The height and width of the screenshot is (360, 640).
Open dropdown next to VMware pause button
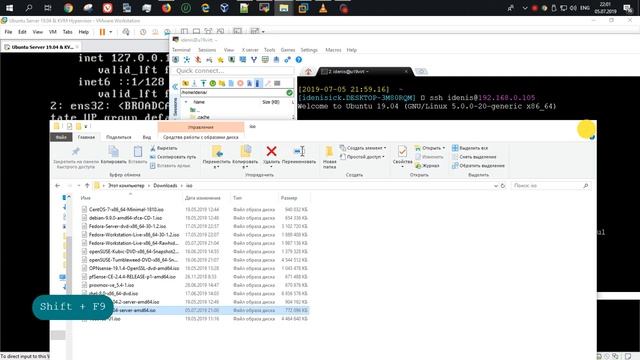[x=111, y=32]
